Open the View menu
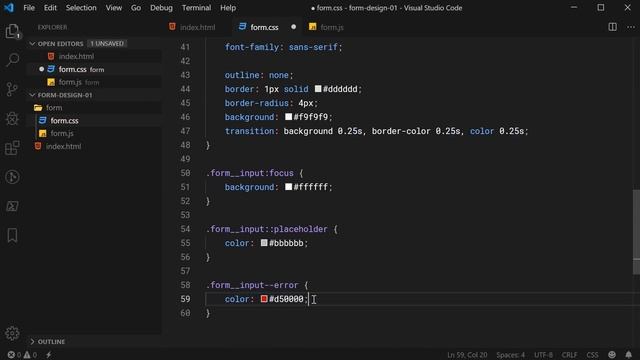 pyautogui.click(x=113, y=8)
